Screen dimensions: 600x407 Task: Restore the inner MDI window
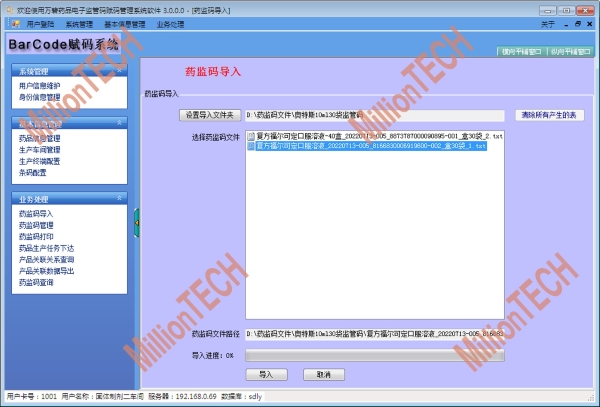tap(578, 24)
